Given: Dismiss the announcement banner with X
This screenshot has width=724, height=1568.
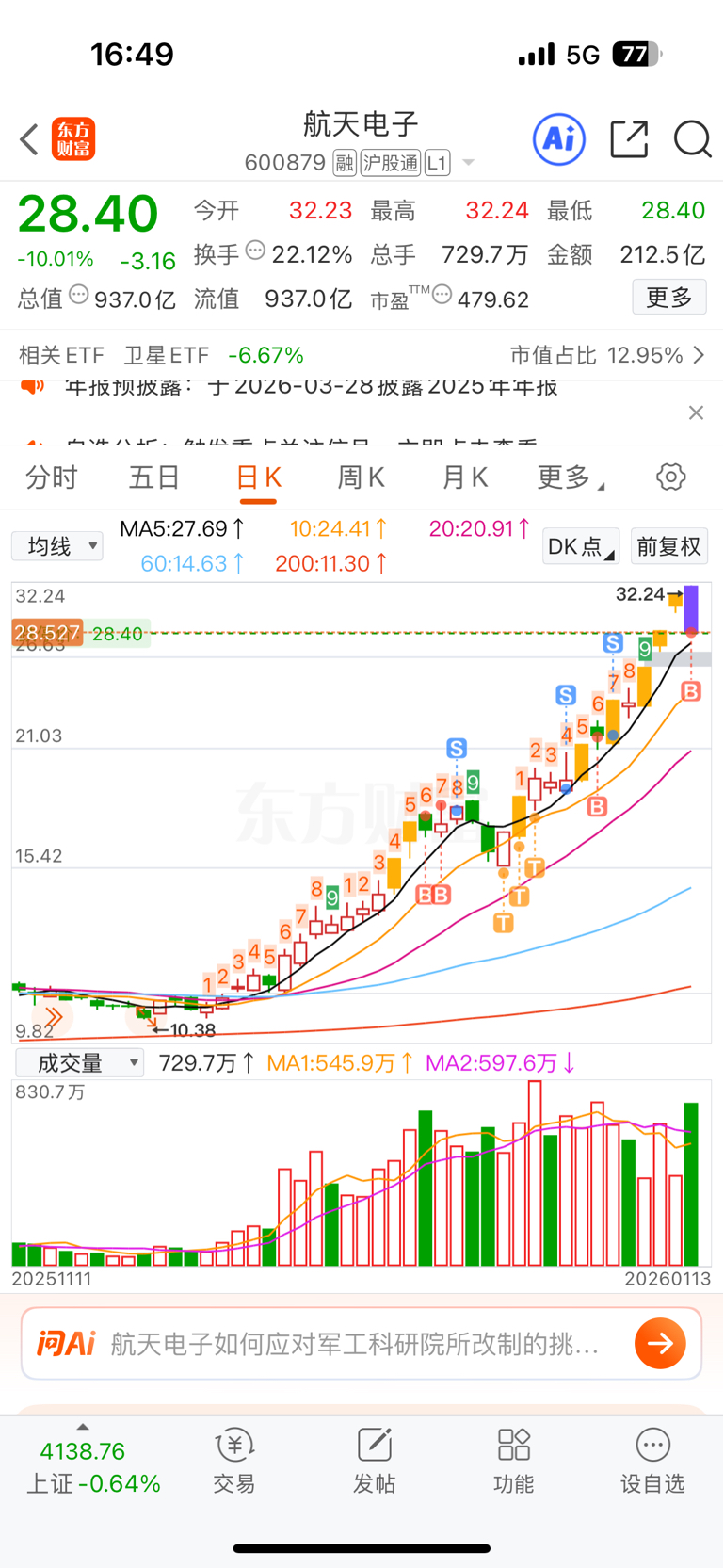Looking at the screenshot, I should (696, 412).
